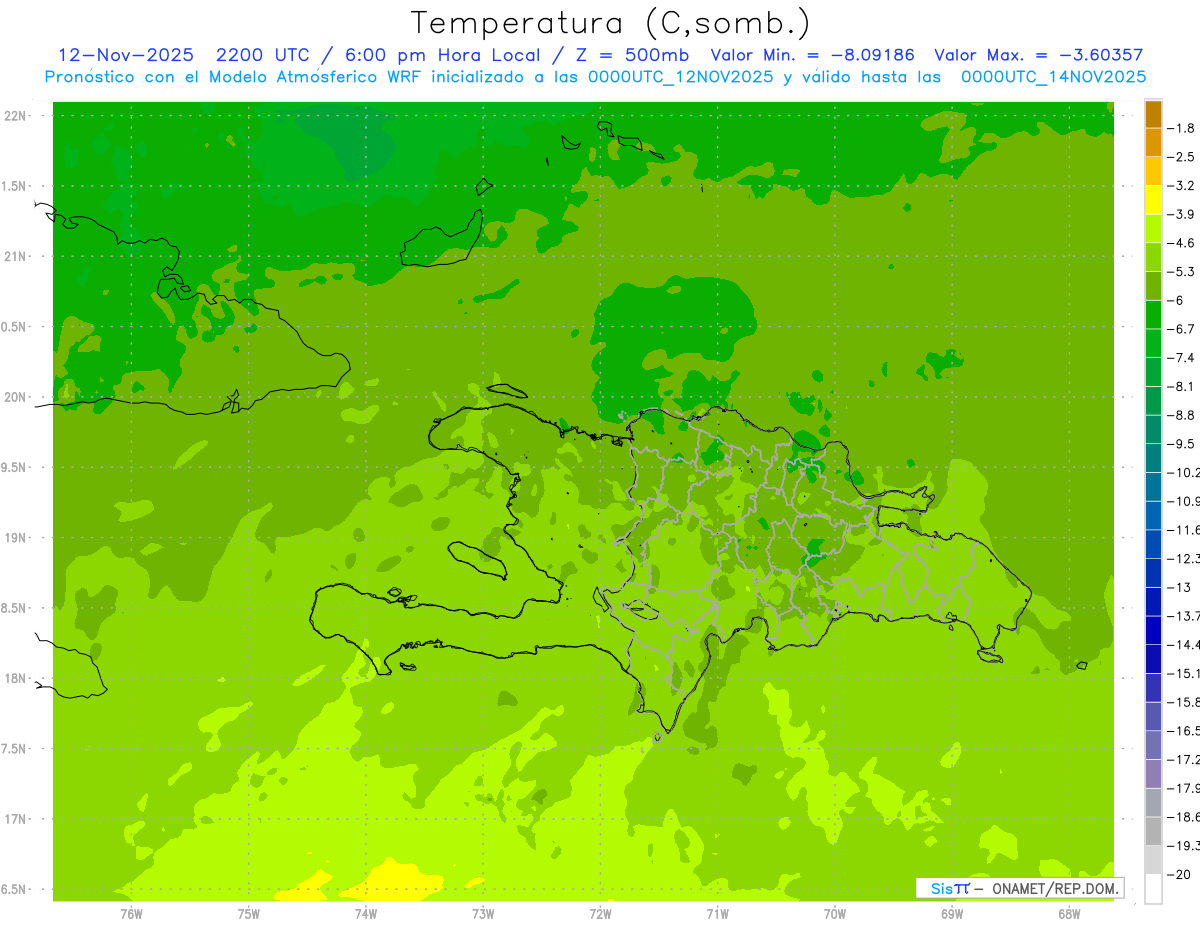
Task: Click the "-1.8" colorbar value
Action: coord(1181,128)
